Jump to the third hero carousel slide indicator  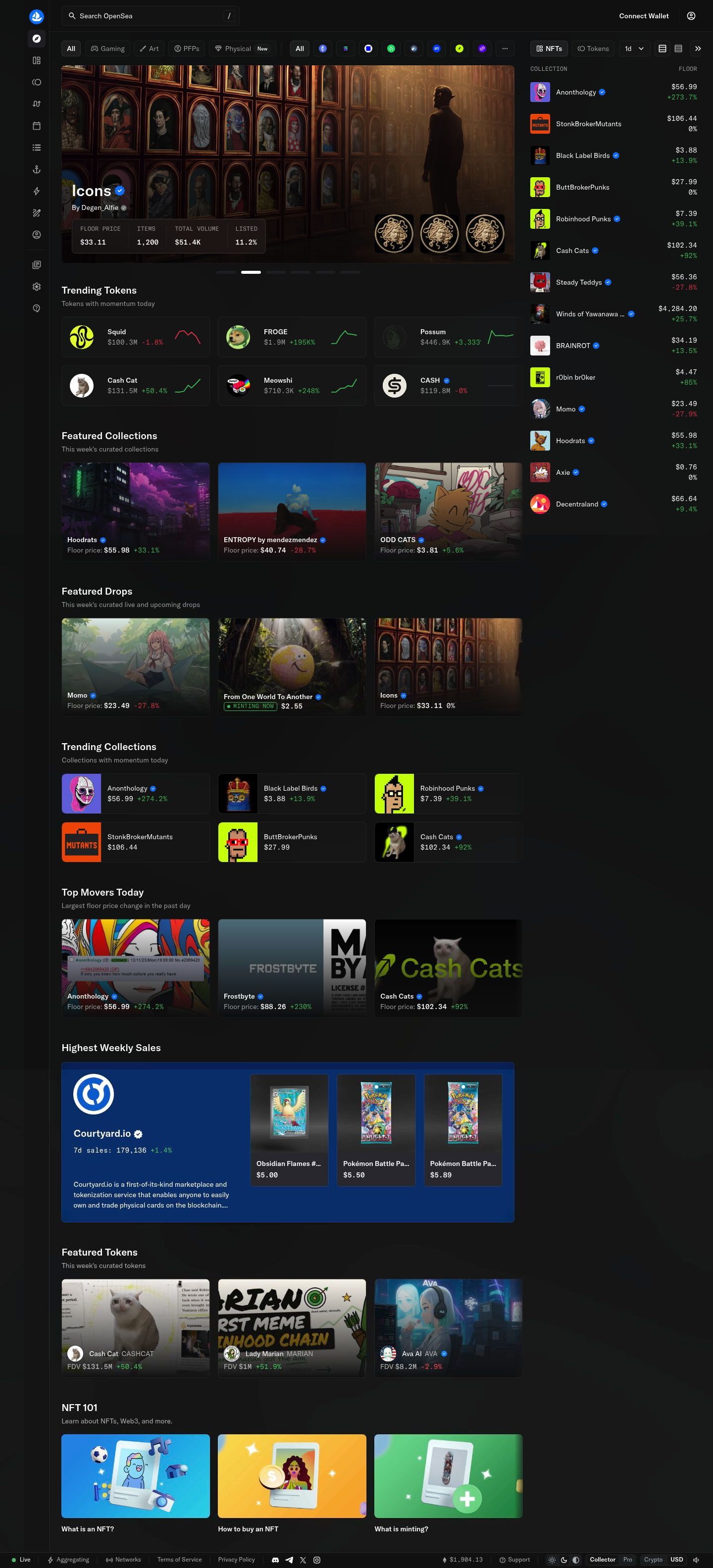[276, 272]
